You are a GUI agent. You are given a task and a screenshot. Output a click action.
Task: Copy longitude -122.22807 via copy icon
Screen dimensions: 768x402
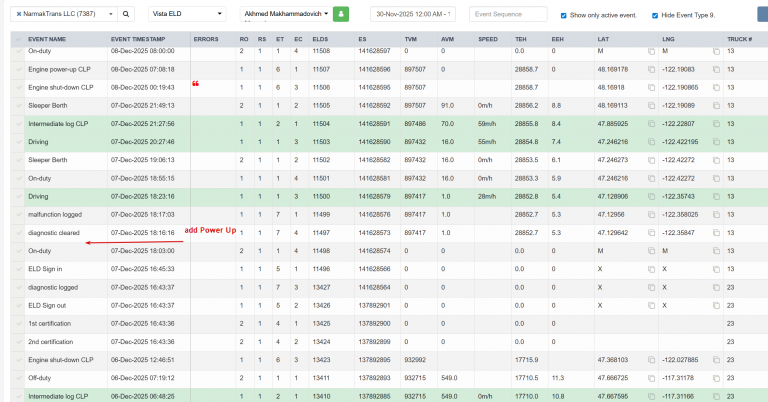coord(716,124)
